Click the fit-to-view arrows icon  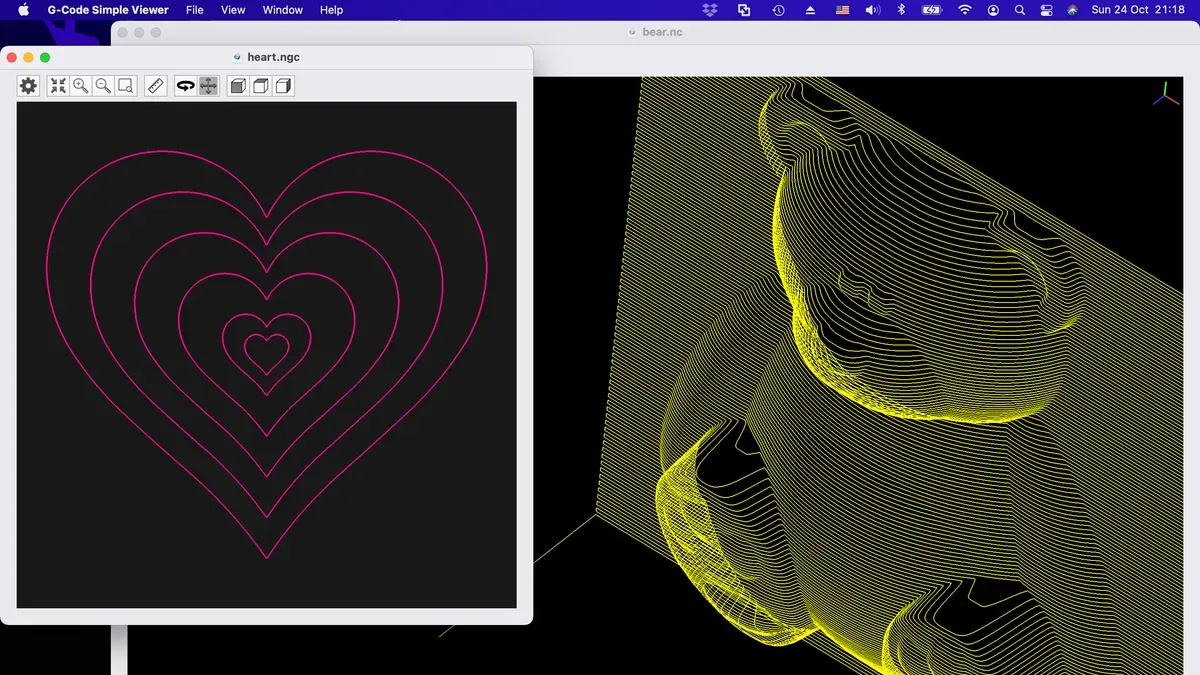(x=58, y=86)
